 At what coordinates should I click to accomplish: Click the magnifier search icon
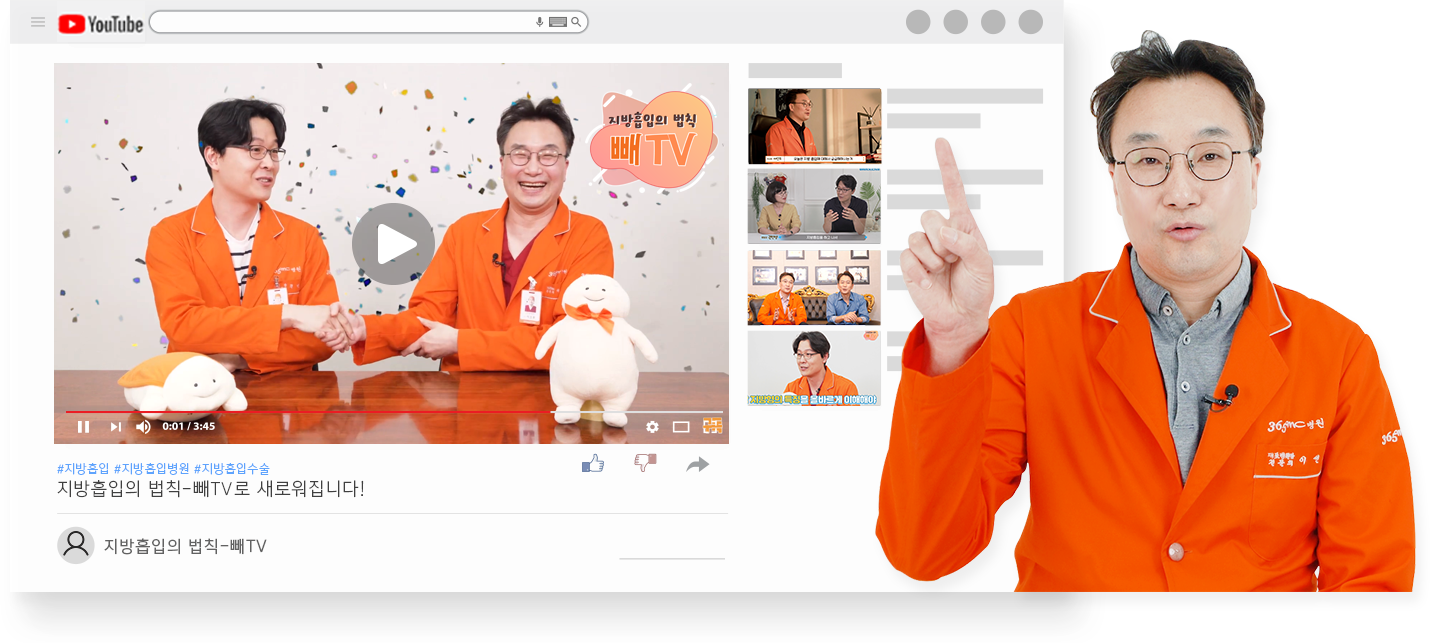click(x=576, y=22)
